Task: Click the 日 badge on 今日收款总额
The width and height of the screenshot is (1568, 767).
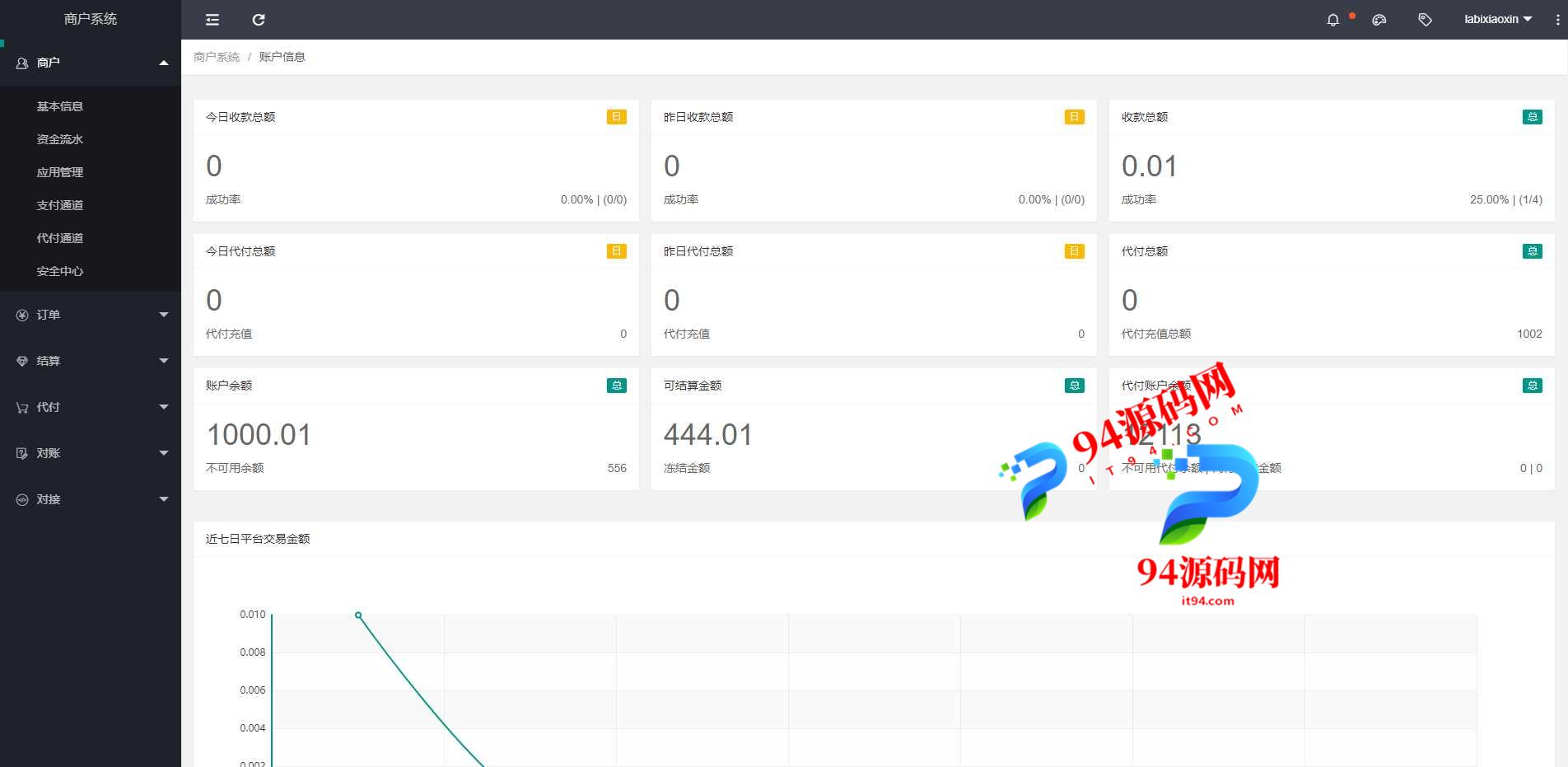Action: click(x=617, y=117)
